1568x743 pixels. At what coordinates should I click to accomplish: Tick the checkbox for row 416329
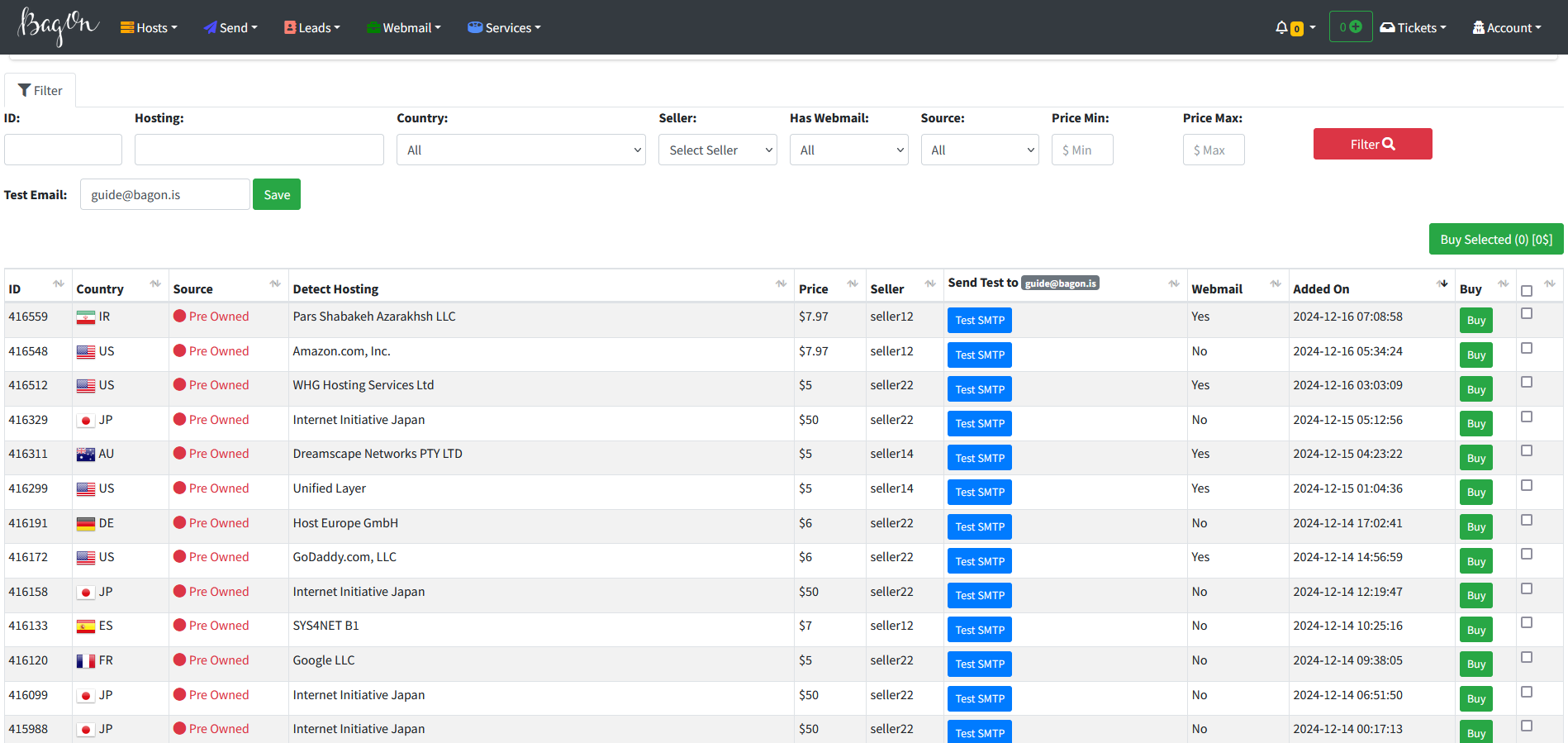1527,417
